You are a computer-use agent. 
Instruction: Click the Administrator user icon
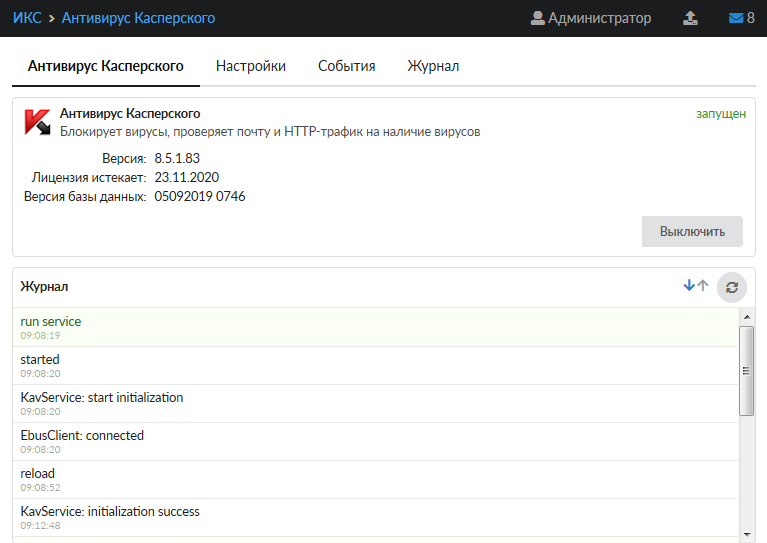click(538, 18)
